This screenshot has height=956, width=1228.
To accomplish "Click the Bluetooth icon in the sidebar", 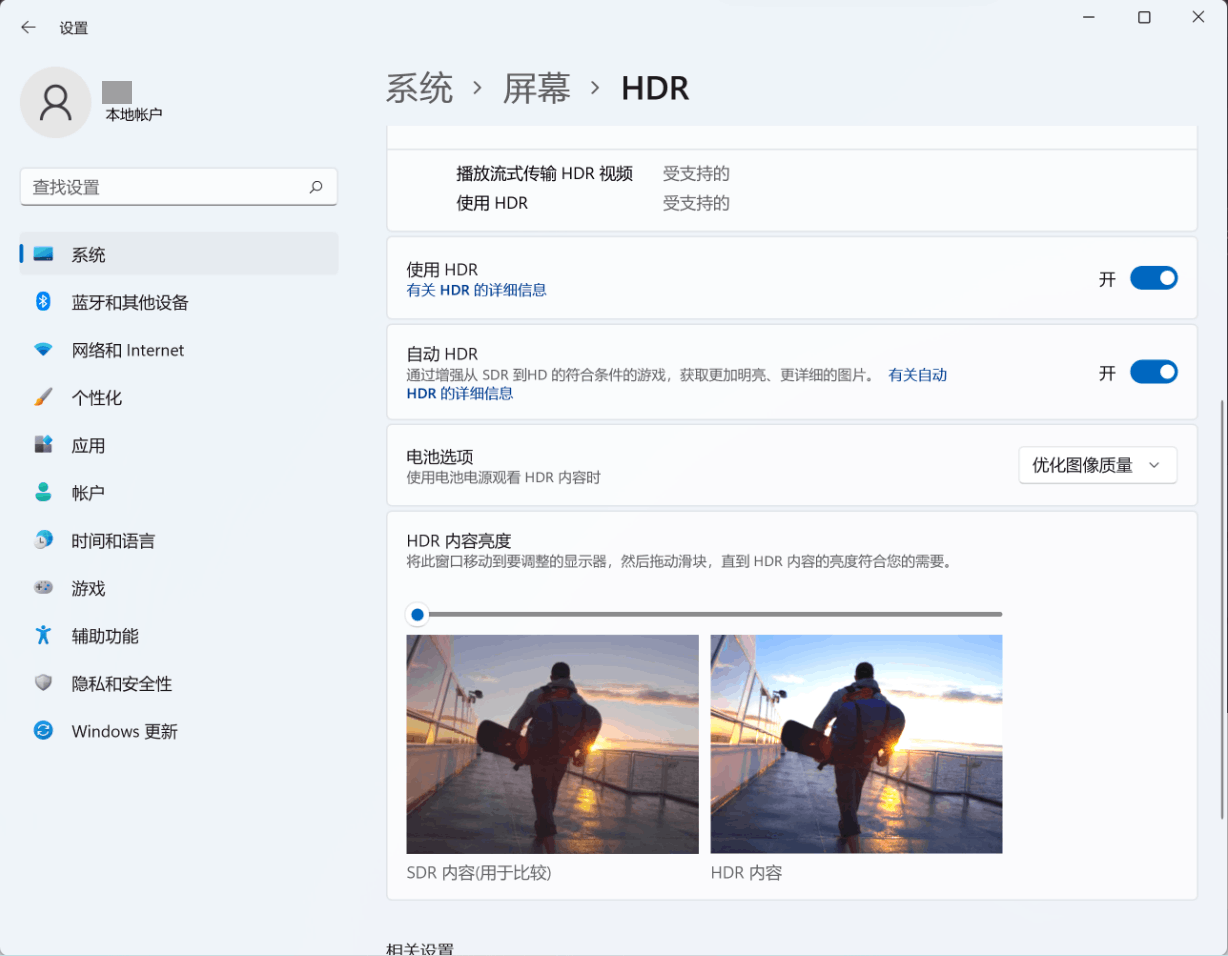I will click(43, 301).
